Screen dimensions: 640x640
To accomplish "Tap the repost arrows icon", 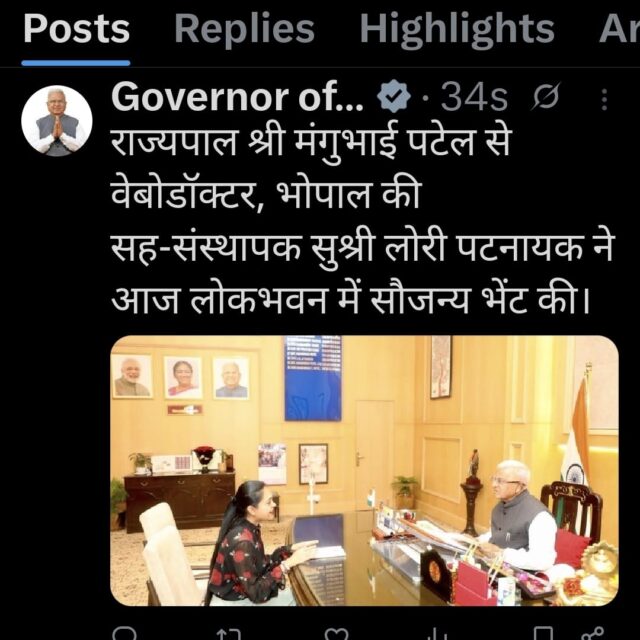I will click(x=229, y=634).
